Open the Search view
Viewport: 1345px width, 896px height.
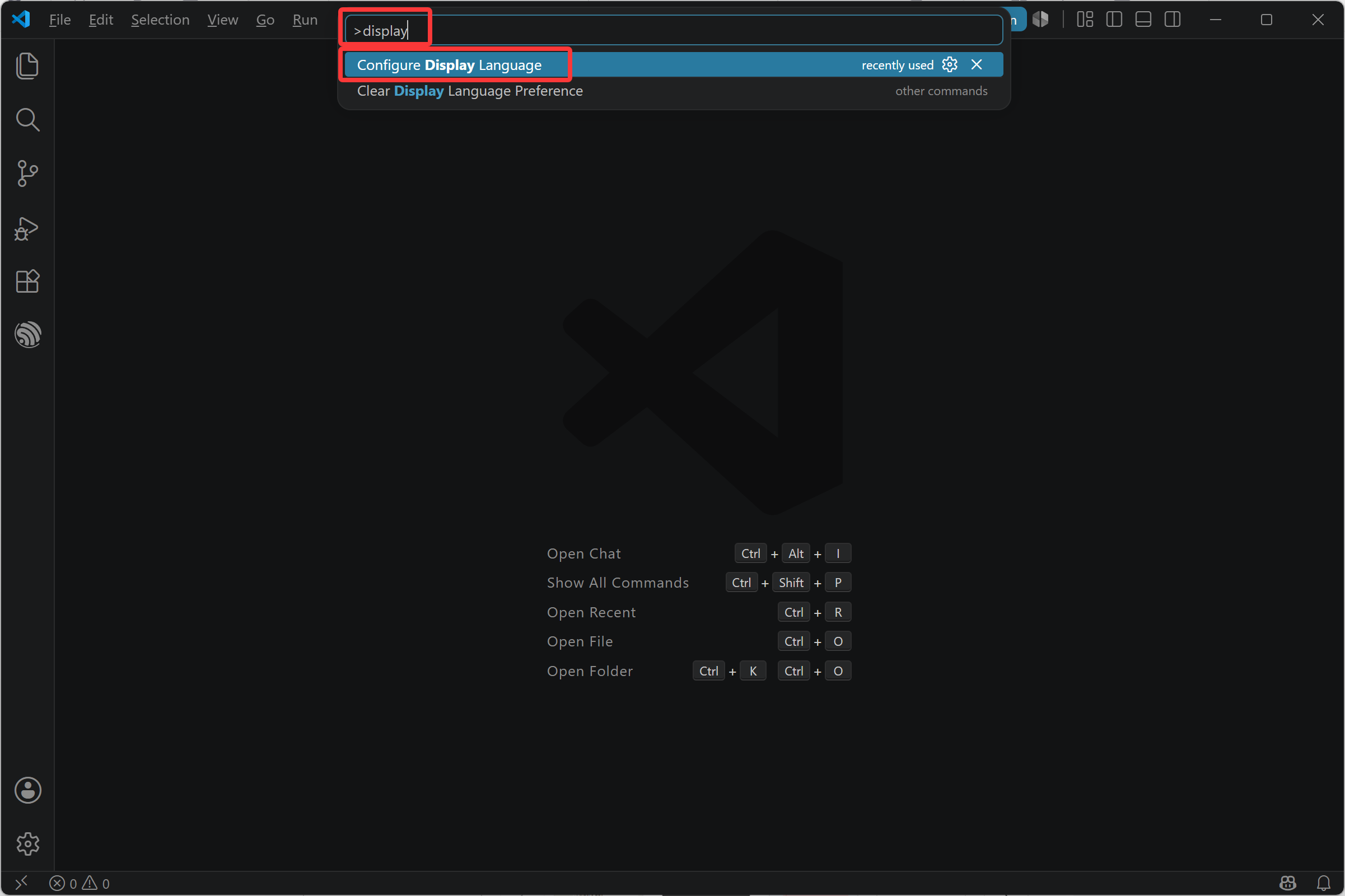click(27, 119)
